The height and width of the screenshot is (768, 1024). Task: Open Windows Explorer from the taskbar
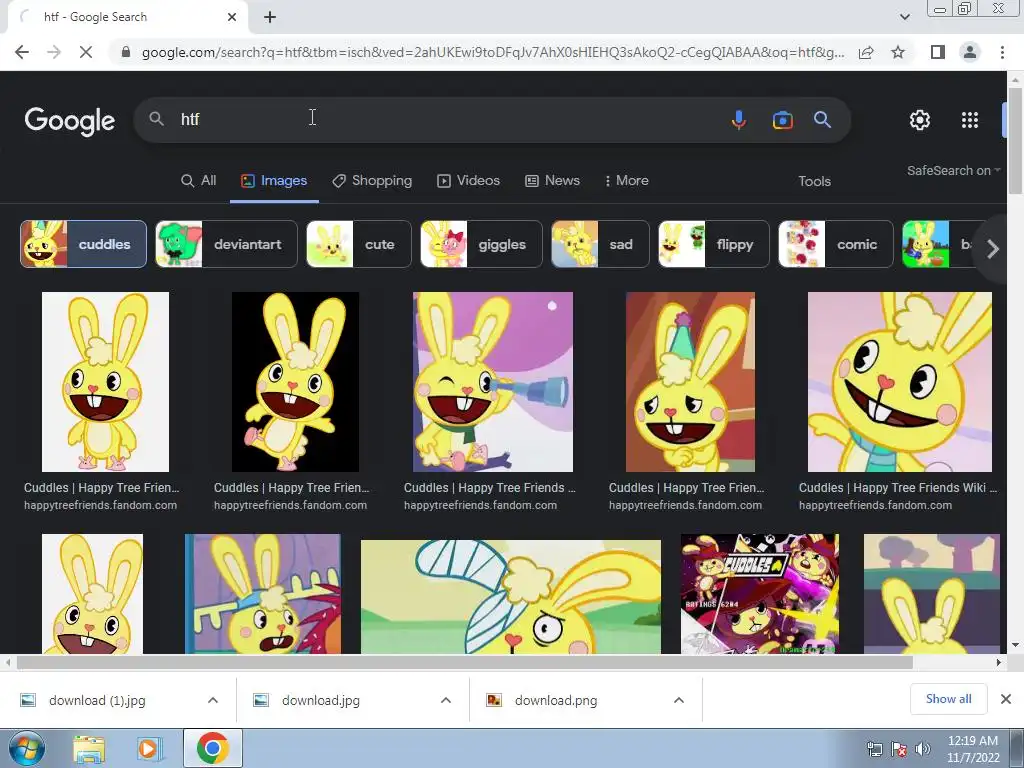pyautogui.click(x=89, y=749)
